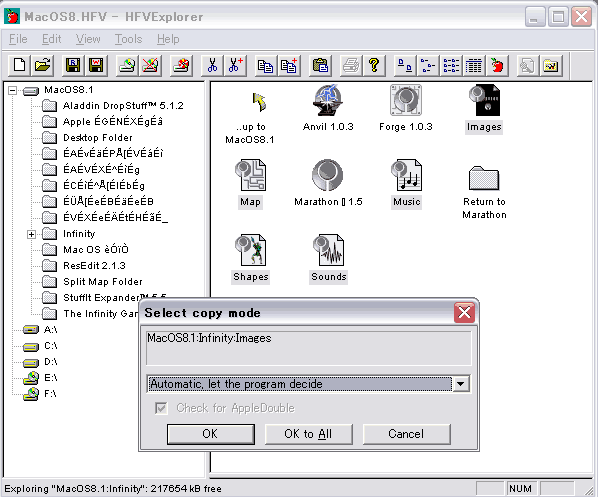Select Aladdin DropStuff 5.1.2 folder in tree

(123, 106)
